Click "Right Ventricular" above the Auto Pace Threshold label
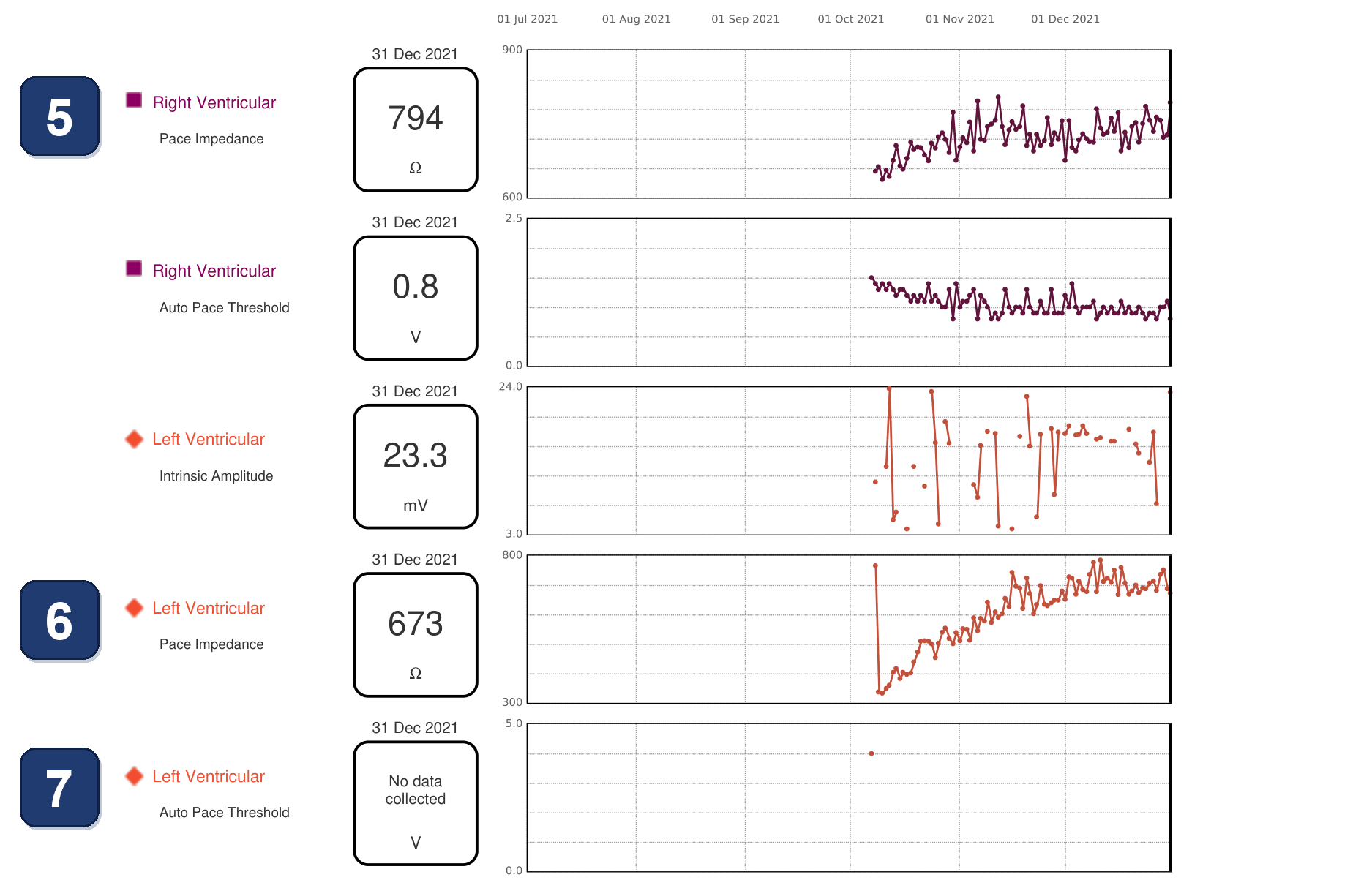 click(x=214, y=271)
